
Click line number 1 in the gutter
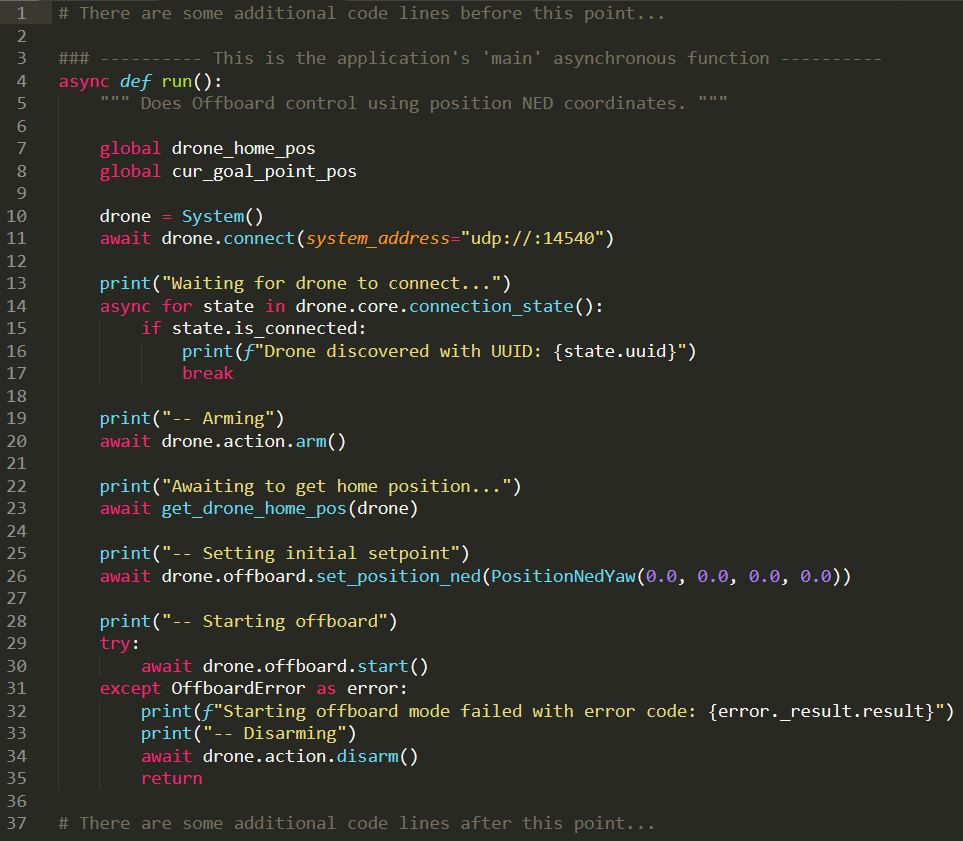pos(21,13)
